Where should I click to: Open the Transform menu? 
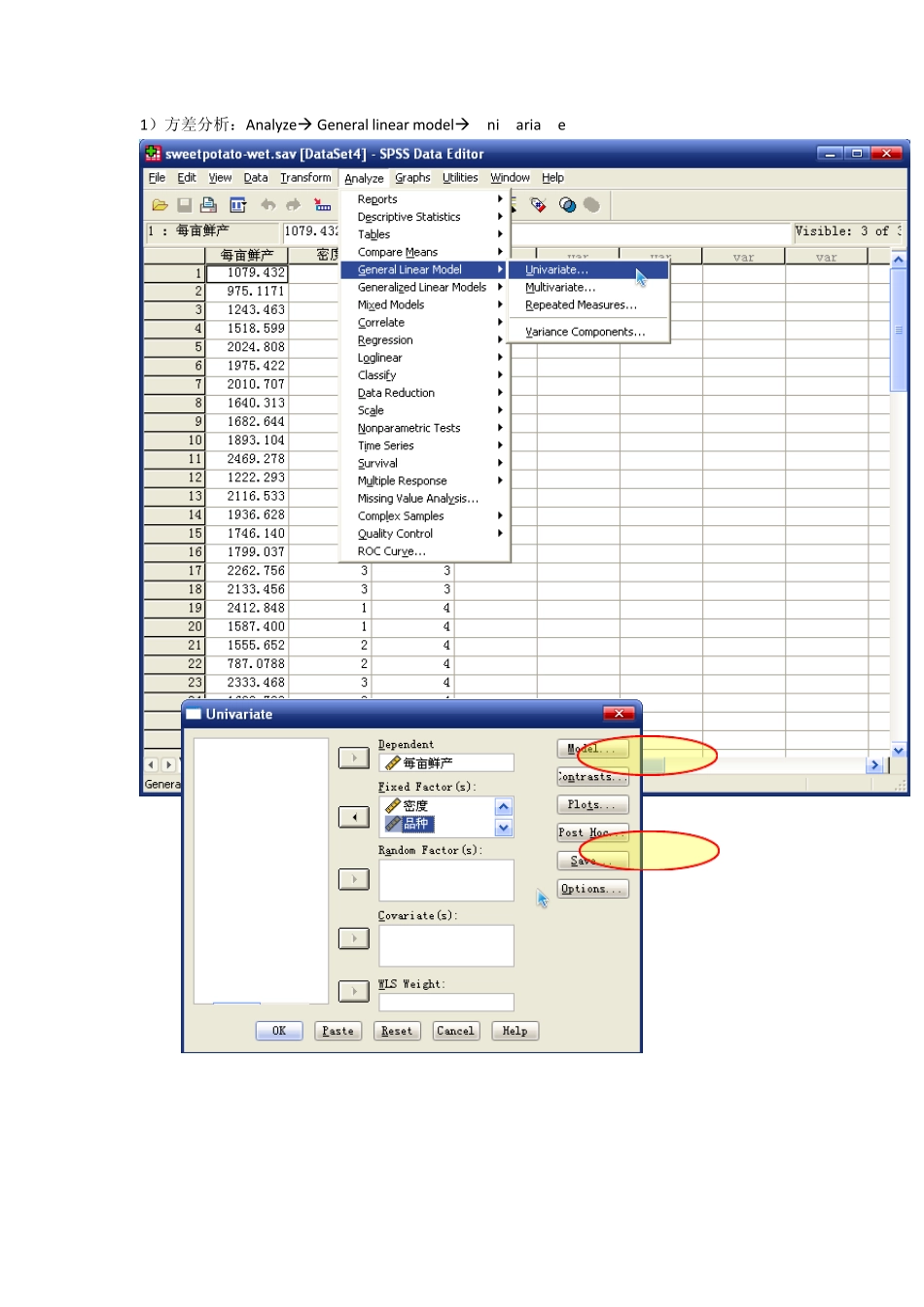(305, 178)
